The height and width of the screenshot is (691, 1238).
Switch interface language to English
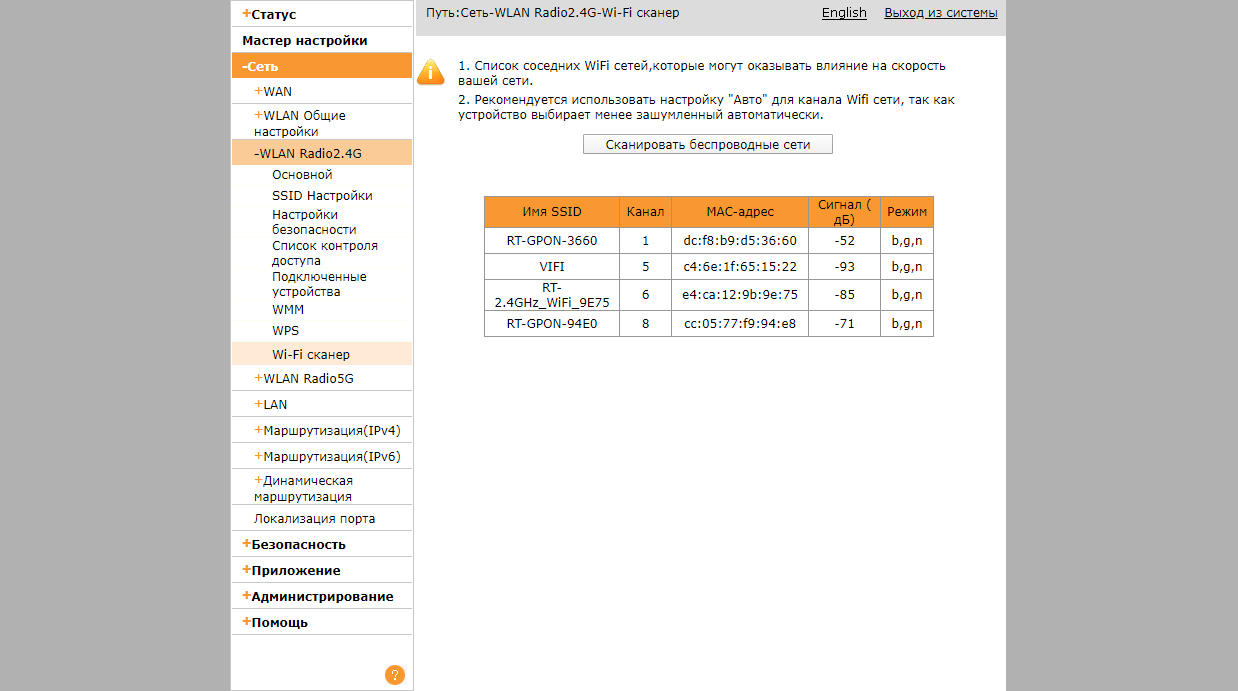(844, 13)
